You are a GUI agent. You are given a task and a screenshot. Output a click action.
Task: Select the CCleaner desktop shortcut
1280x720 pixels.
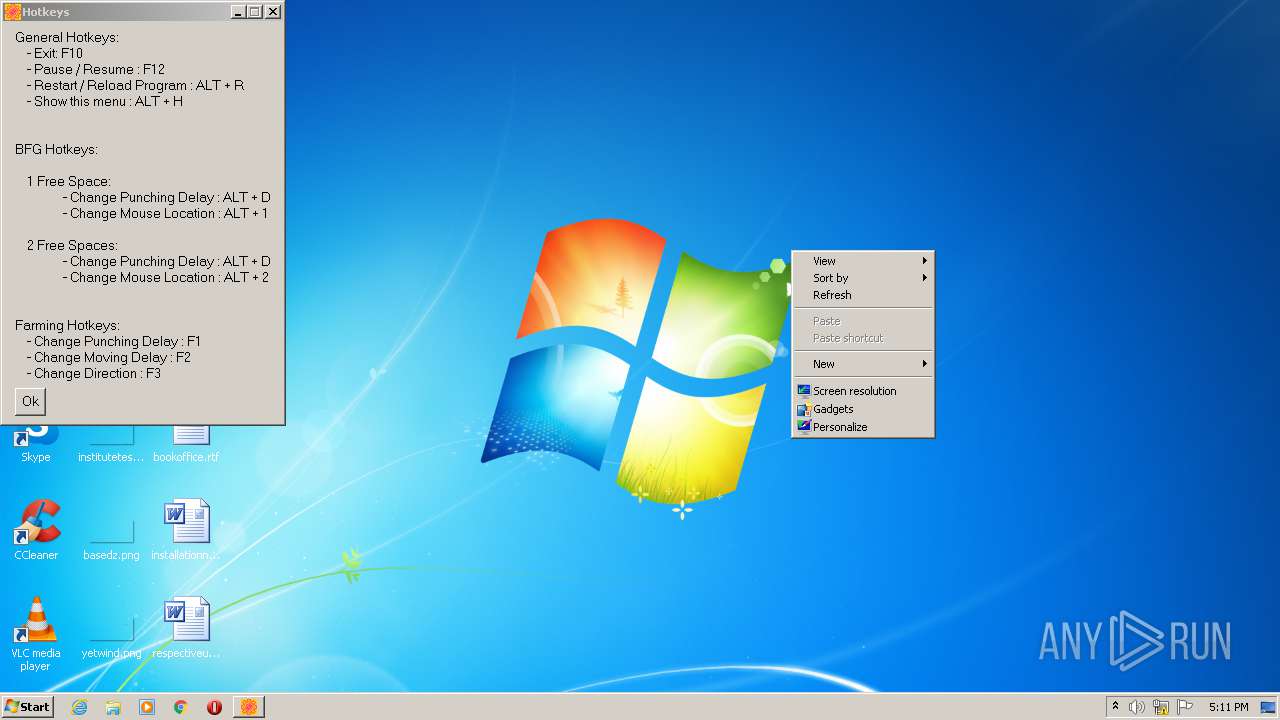(36, 530)
